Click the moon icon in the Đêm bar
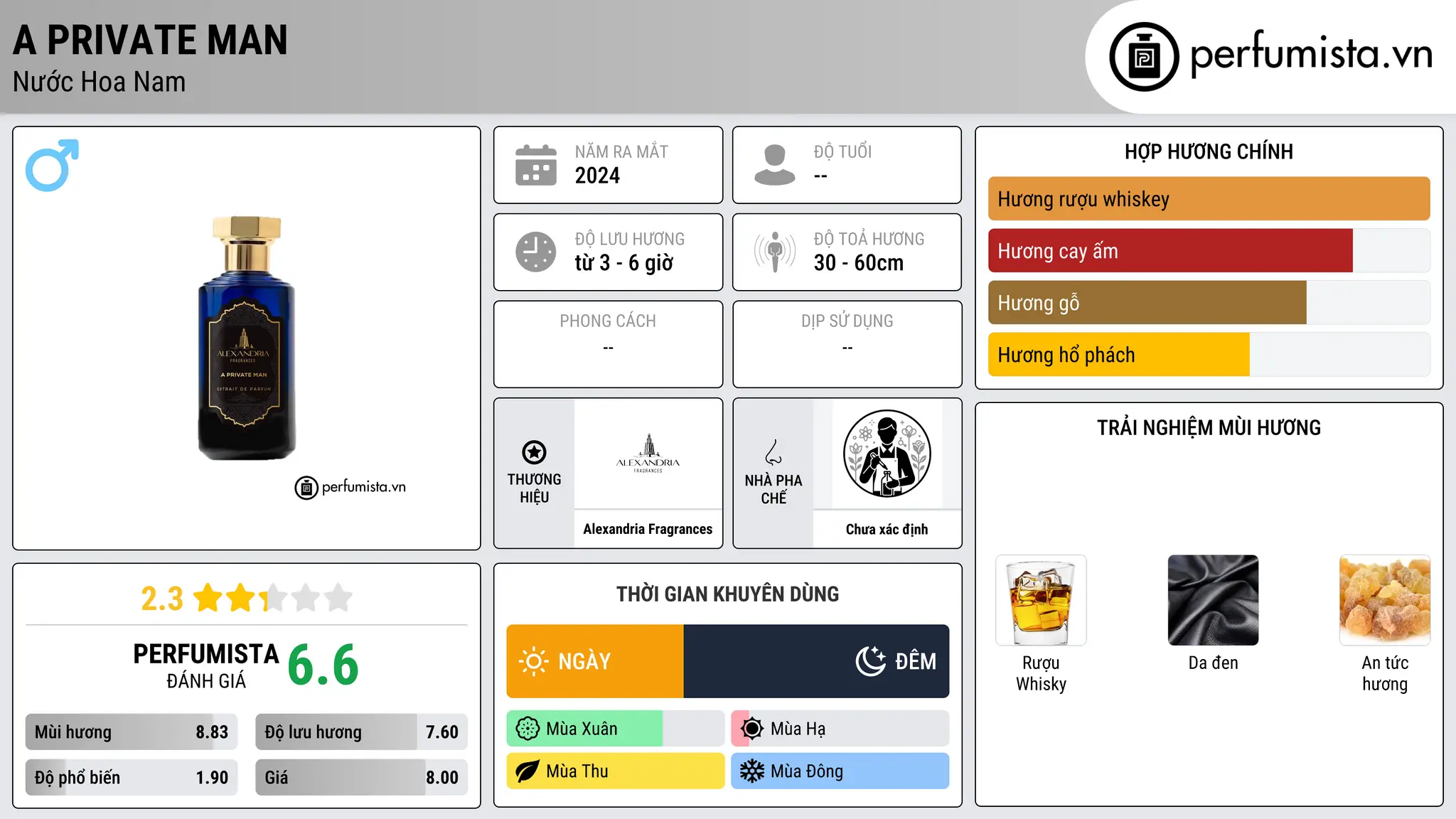This screenshot has width=1456, height=819. pos(871,661)
